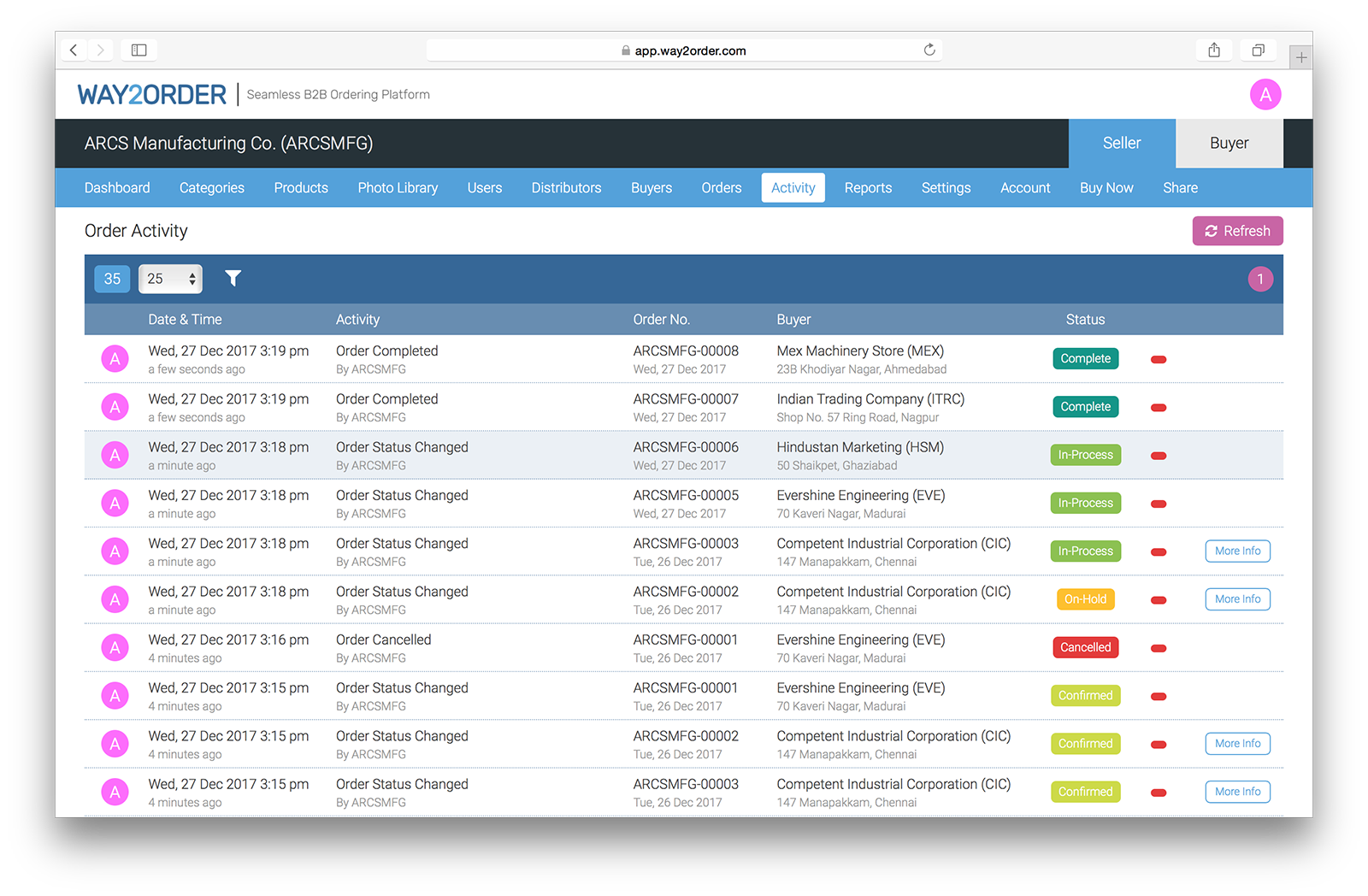Click the Refresh button
1368x896 pixels.
click(x=1237, y=231)
